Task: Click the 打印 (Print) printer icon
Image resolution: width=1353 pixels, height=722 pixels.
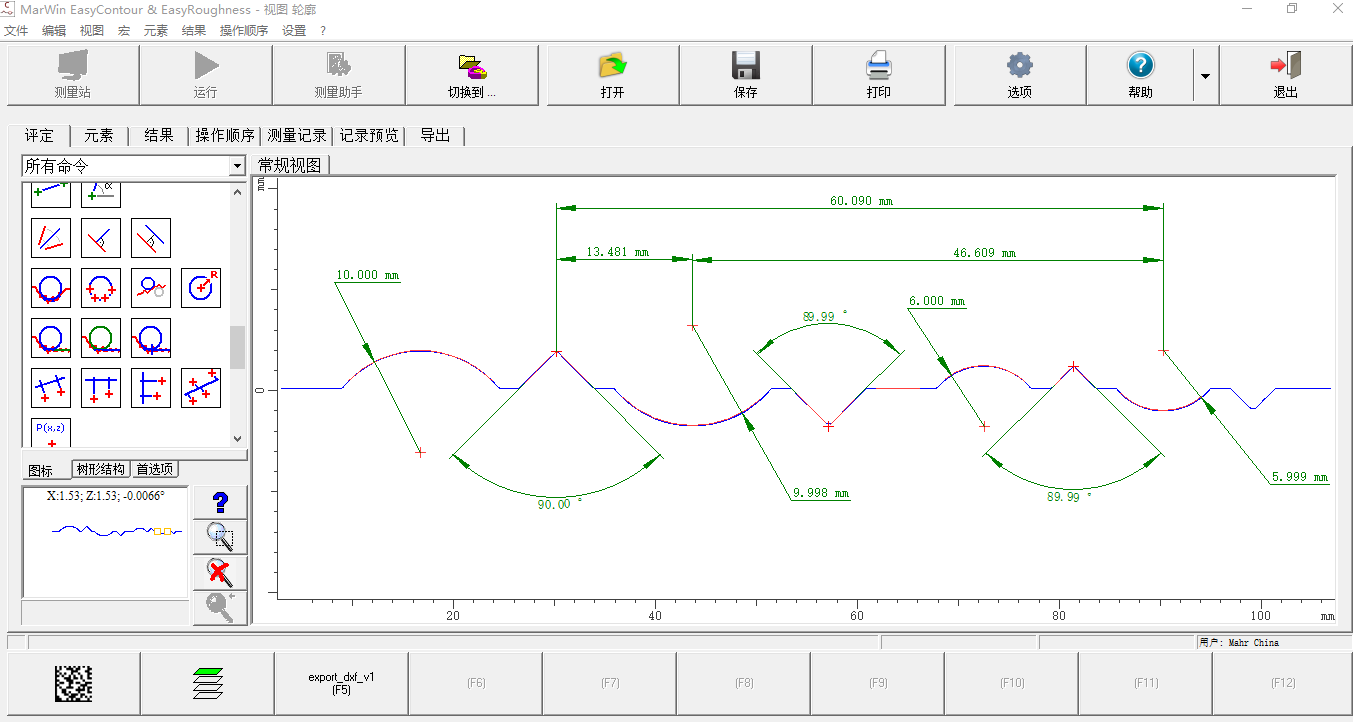Action: click(x=878, y=67)
